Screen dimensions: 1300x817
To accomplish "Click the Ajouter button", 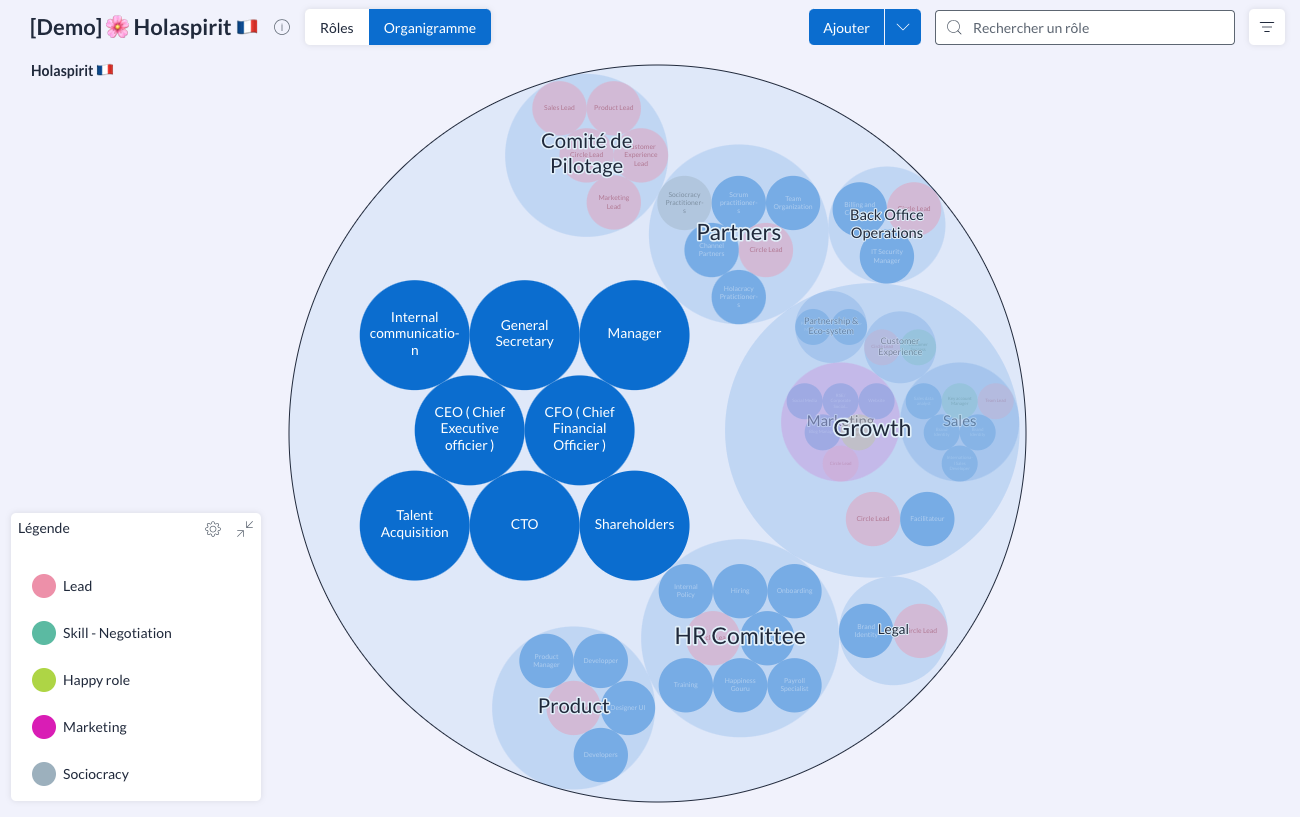I will [846, 27].
